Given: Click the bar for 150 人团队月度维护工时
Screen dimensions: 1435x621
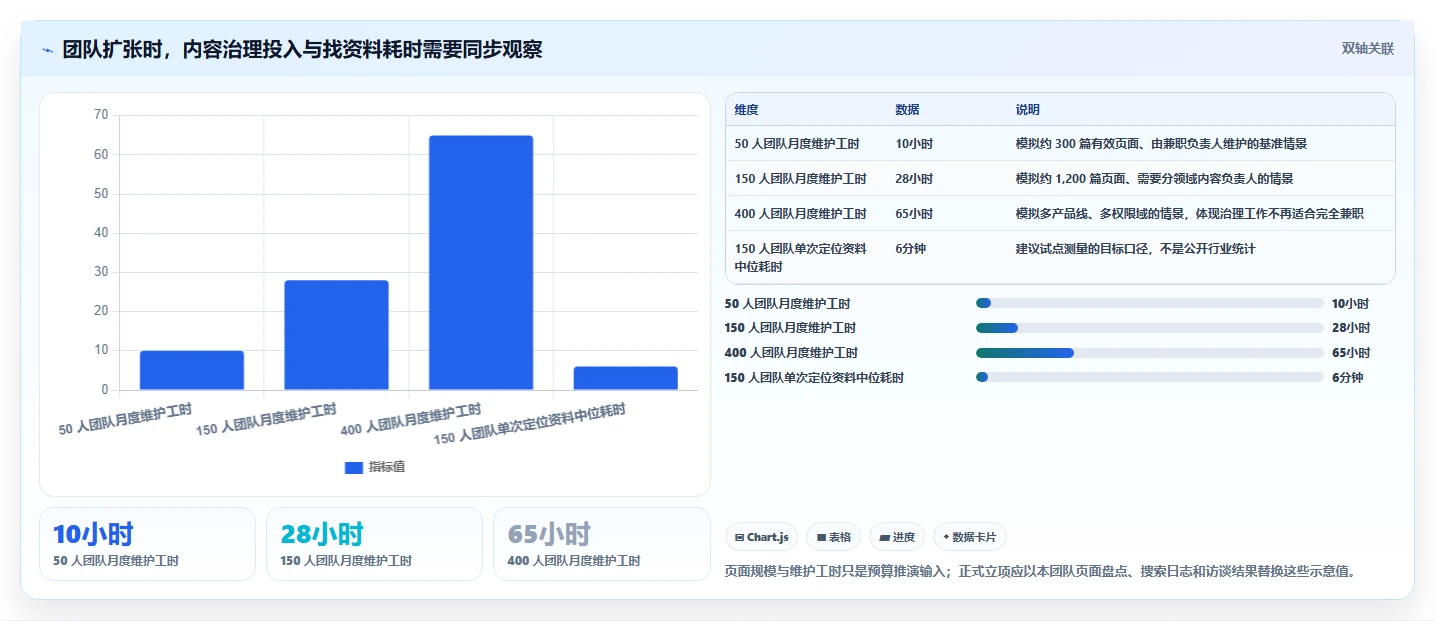Looking at the screenshot, I should tap(336, 335).
